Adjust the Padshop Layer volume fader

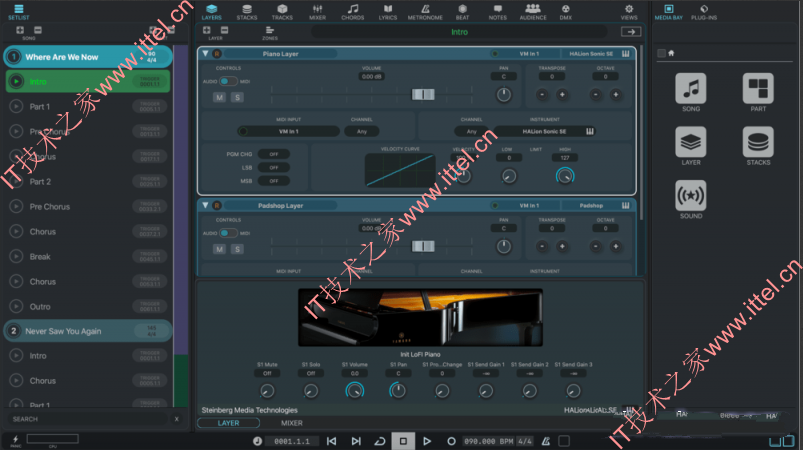[423, 246]
